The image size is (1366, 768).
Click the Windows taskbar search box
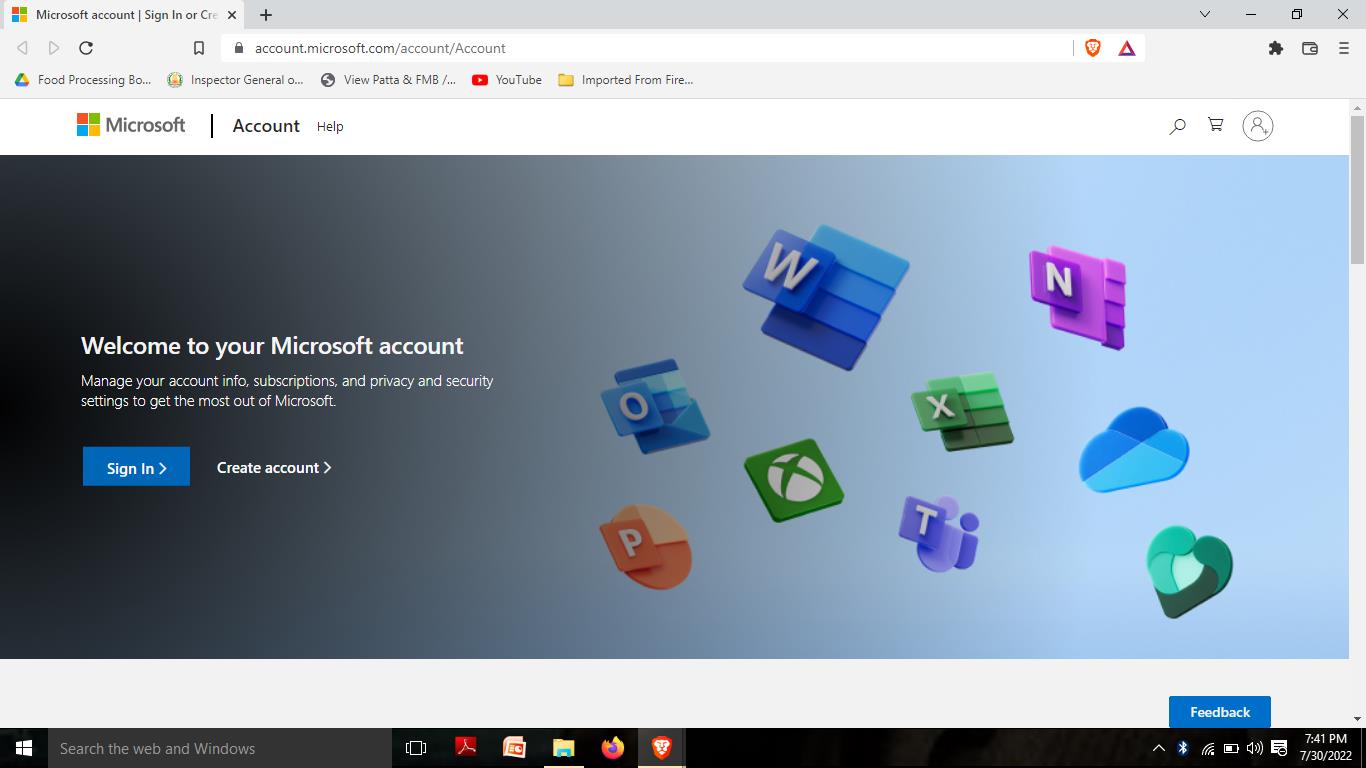coord(220,748)
